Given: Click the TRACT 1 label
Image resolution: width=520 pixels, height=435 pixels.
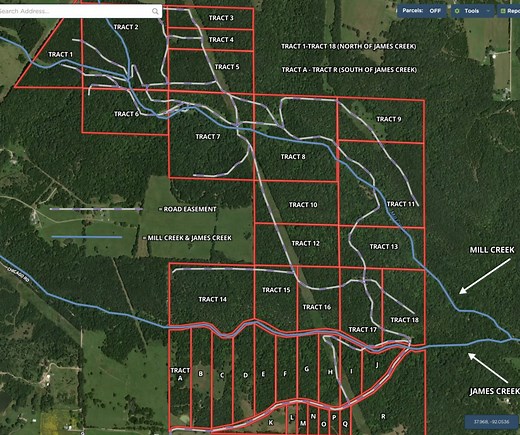Looking at the screenshot, I should point(60,54).
